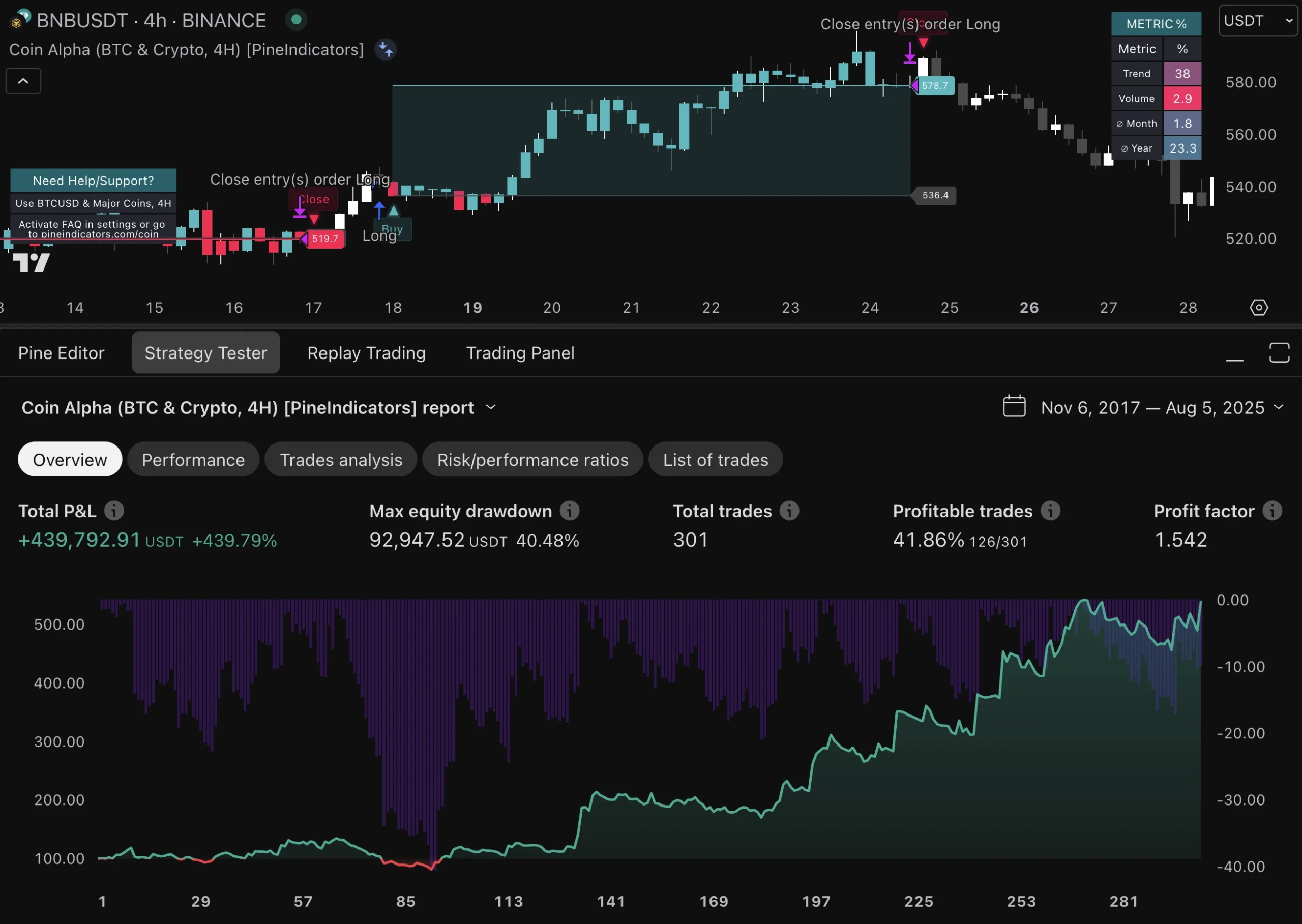
Task: Click the +439,792.91 Total P&L value
Action: point(79,540)
